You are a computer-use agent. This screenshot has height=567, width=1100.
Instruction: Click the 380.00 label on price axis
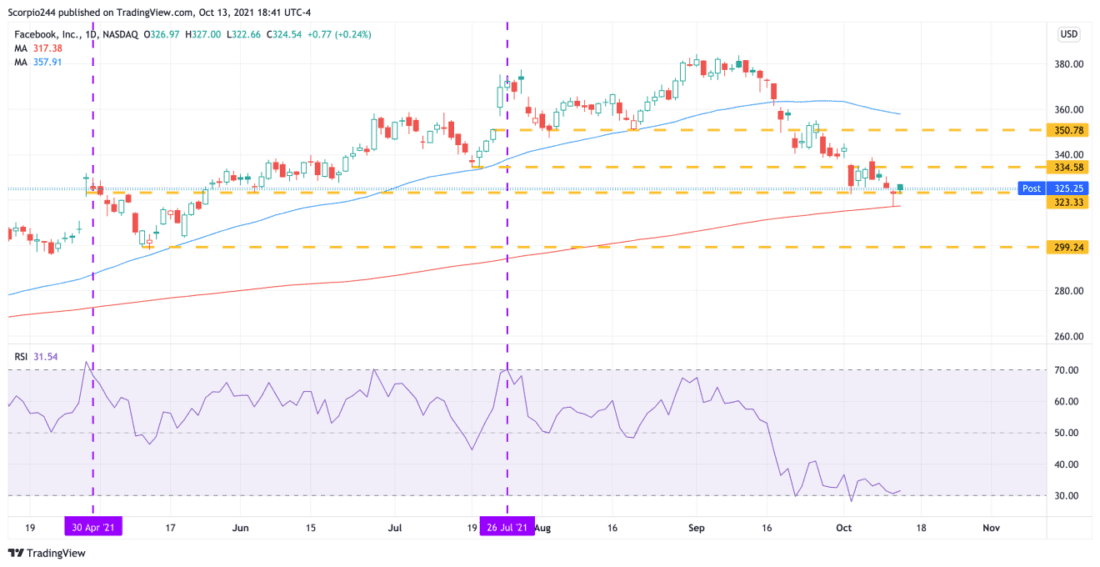[1071, 64]
